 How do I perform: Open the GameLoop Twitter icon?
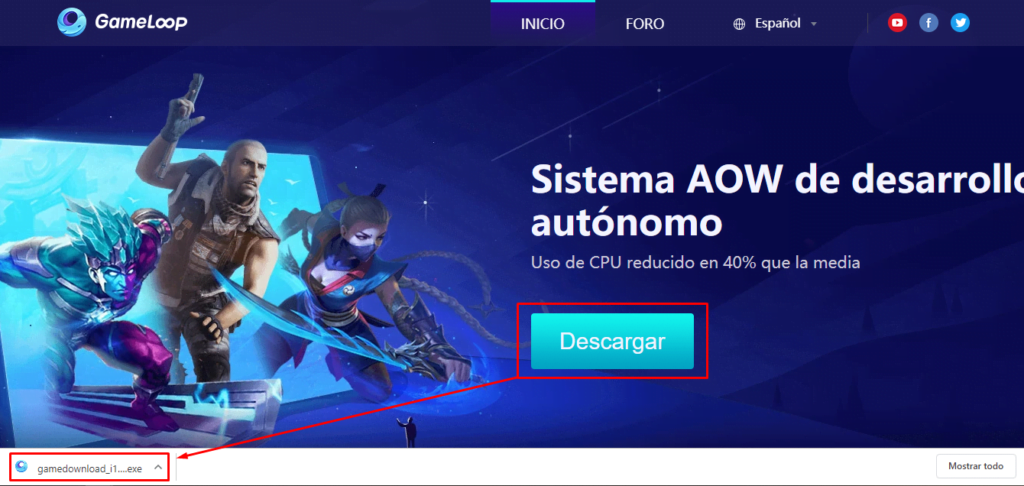click(x=959, y=24)
